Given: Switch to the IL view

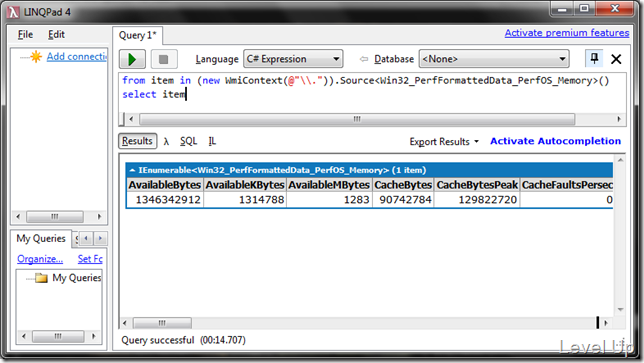Looking at the screenshot, I should click(212, 141).
